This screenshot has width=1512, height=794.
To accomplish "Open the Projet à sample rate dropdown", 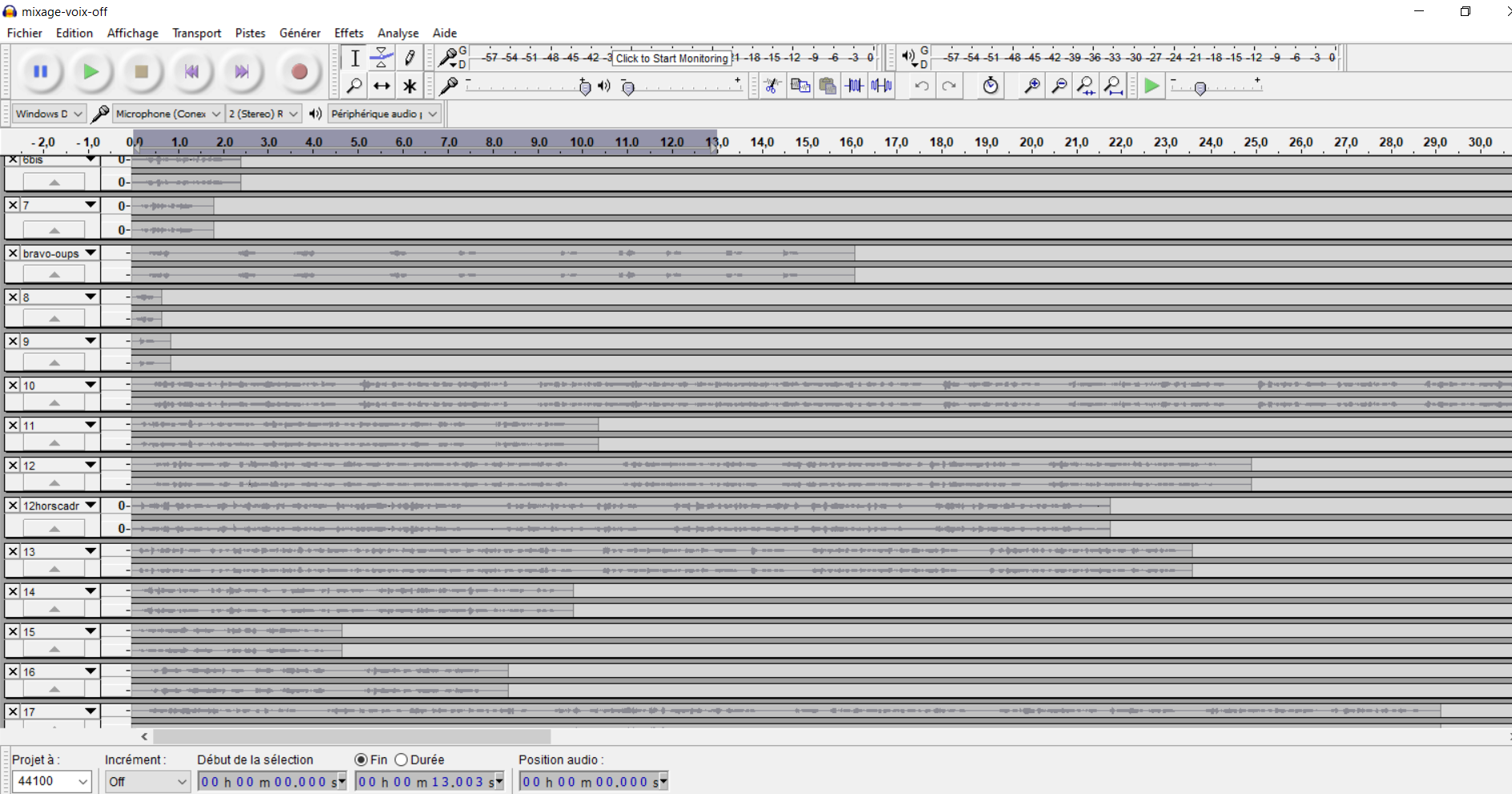I will pyautogui.click(x=51, y=781).
